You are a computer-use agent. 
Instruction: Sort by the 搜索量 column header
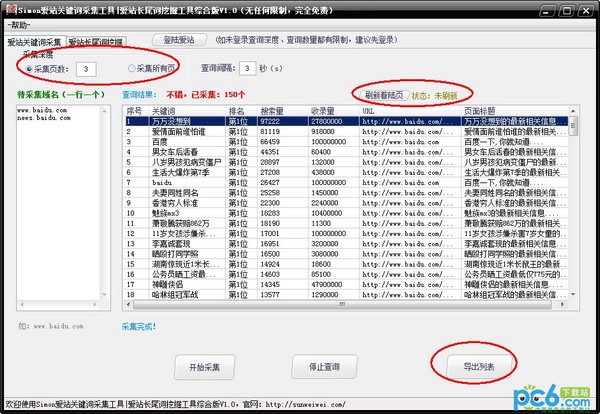[x=283, y=111]
